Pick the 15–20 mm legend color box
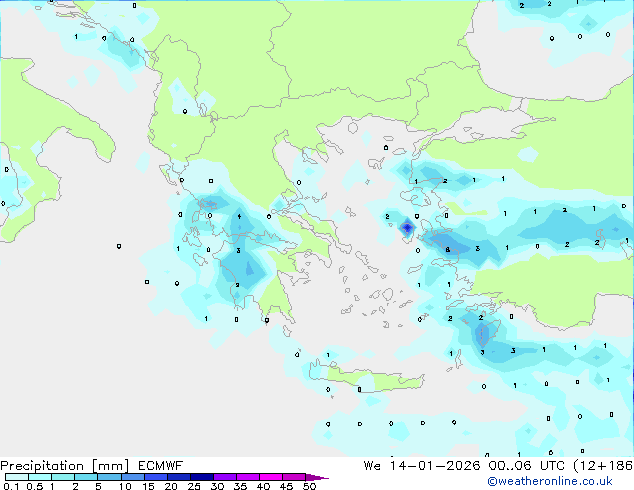The width and height of the screenshot is (634, 490). tap(155, 477)
